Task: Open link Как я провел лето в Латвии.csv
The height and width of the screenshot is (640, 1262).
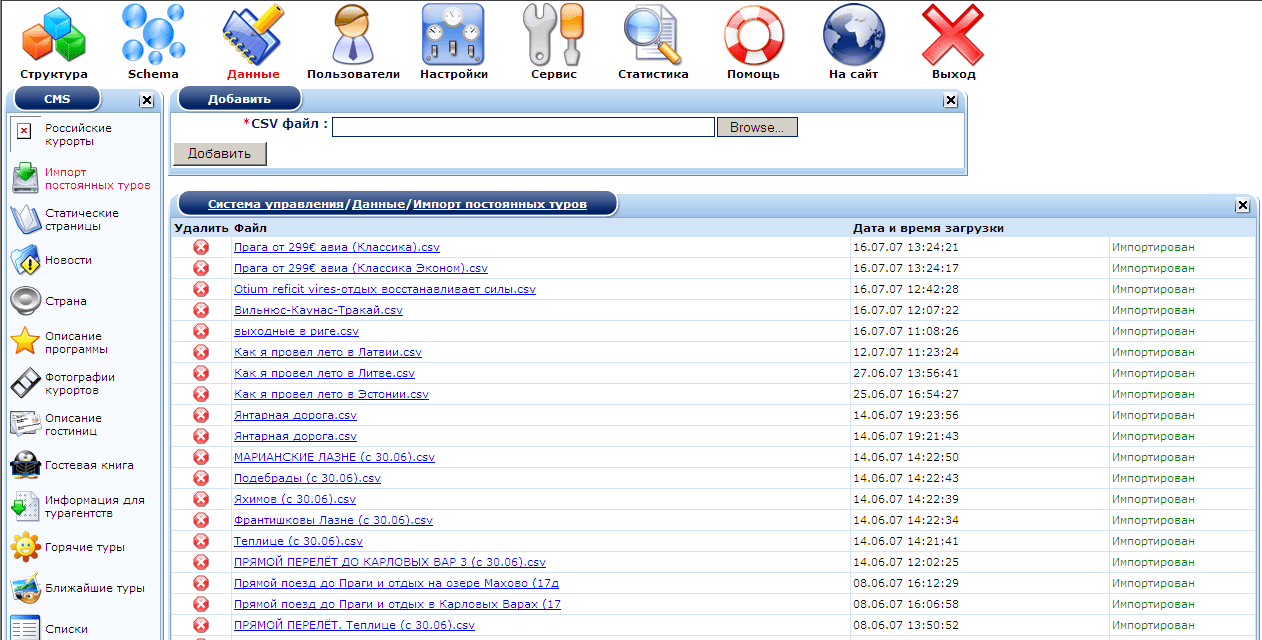Action: click(x=327, y=352)
